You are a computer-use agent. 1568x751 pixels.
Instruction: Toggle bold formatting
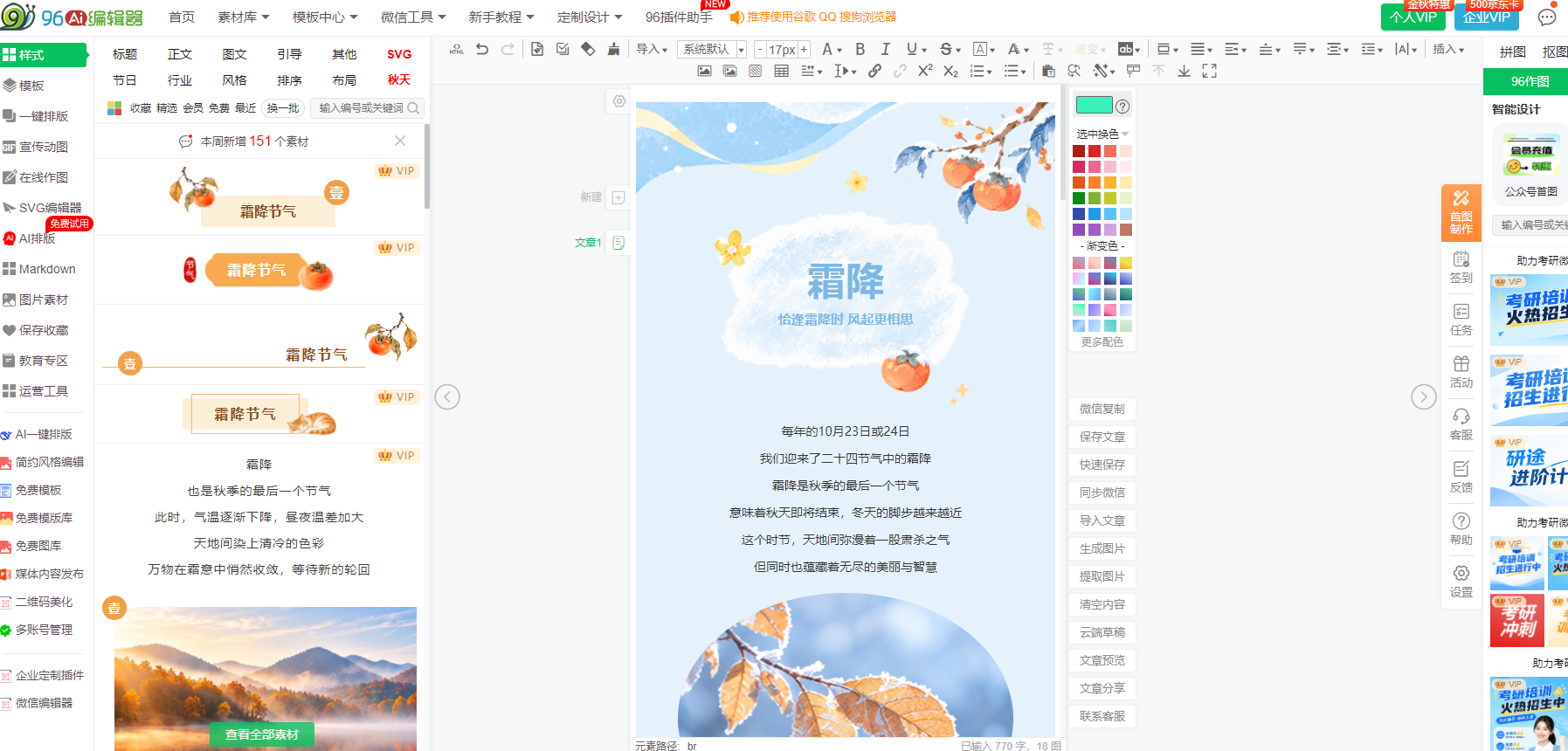coord(860,50)
